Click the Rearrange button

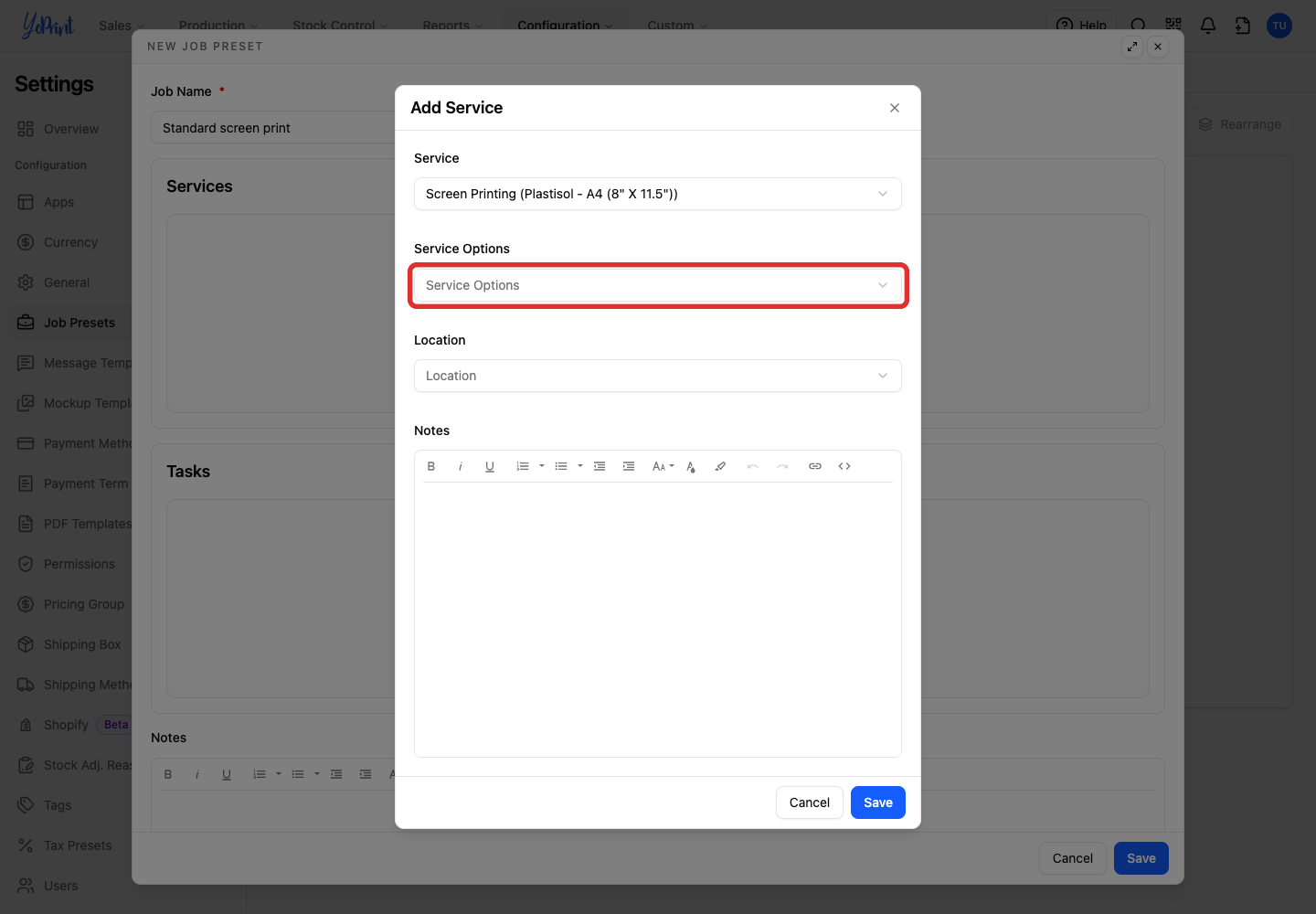coord(1239,124)
